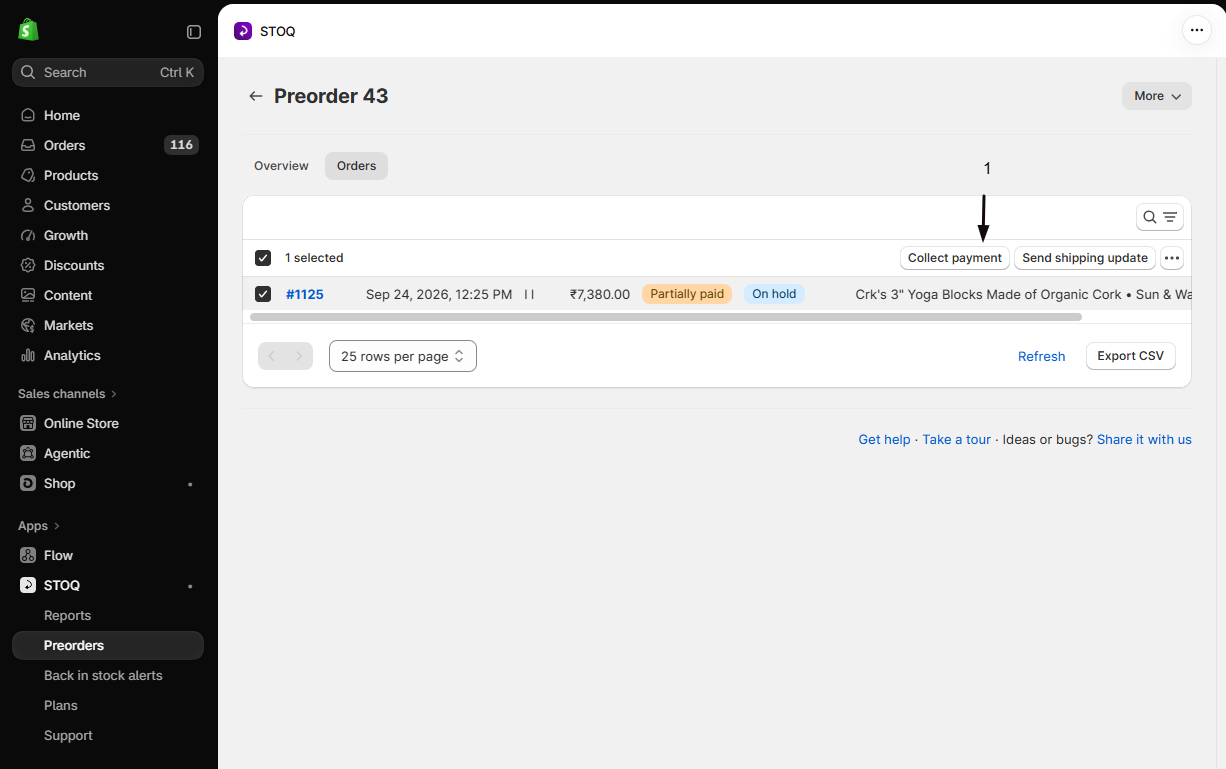1226x769 pixels.
Task: Go to next page of orders
Action: (299, 356)
